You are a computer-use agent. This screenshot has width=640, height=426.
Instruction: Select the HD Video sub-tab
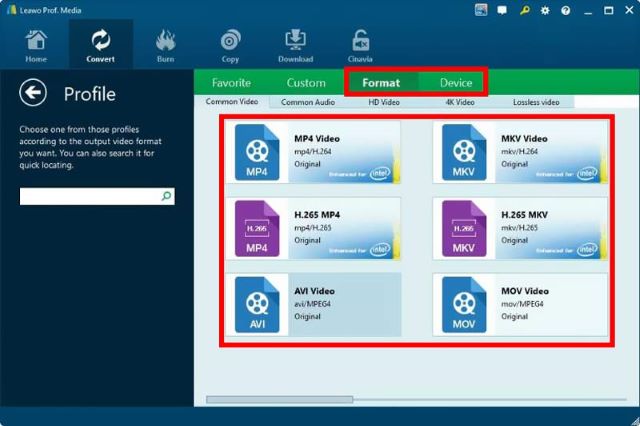click(384, 102)
